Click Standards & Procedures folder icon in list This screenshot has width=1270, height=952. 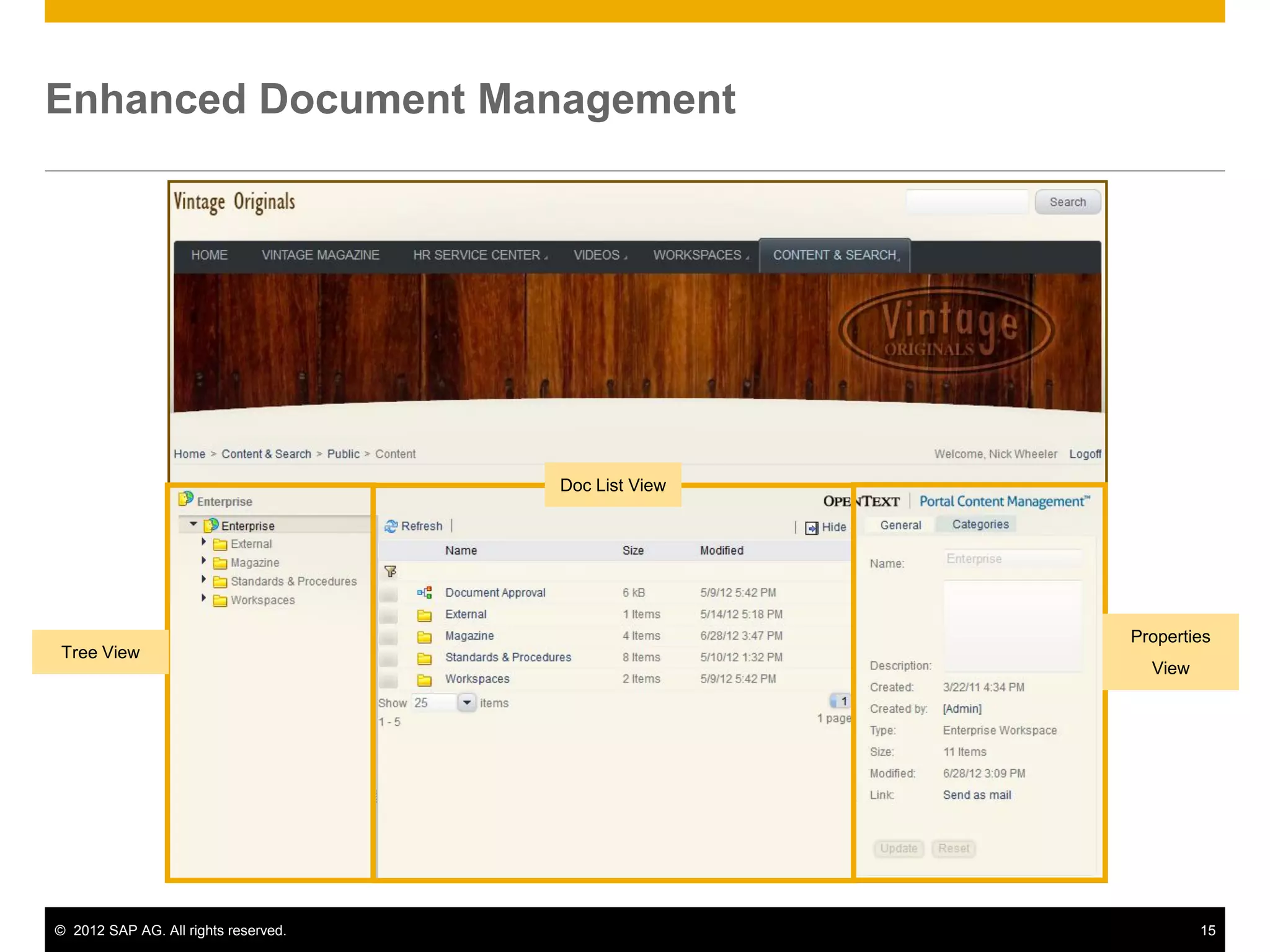coord(424,658)
